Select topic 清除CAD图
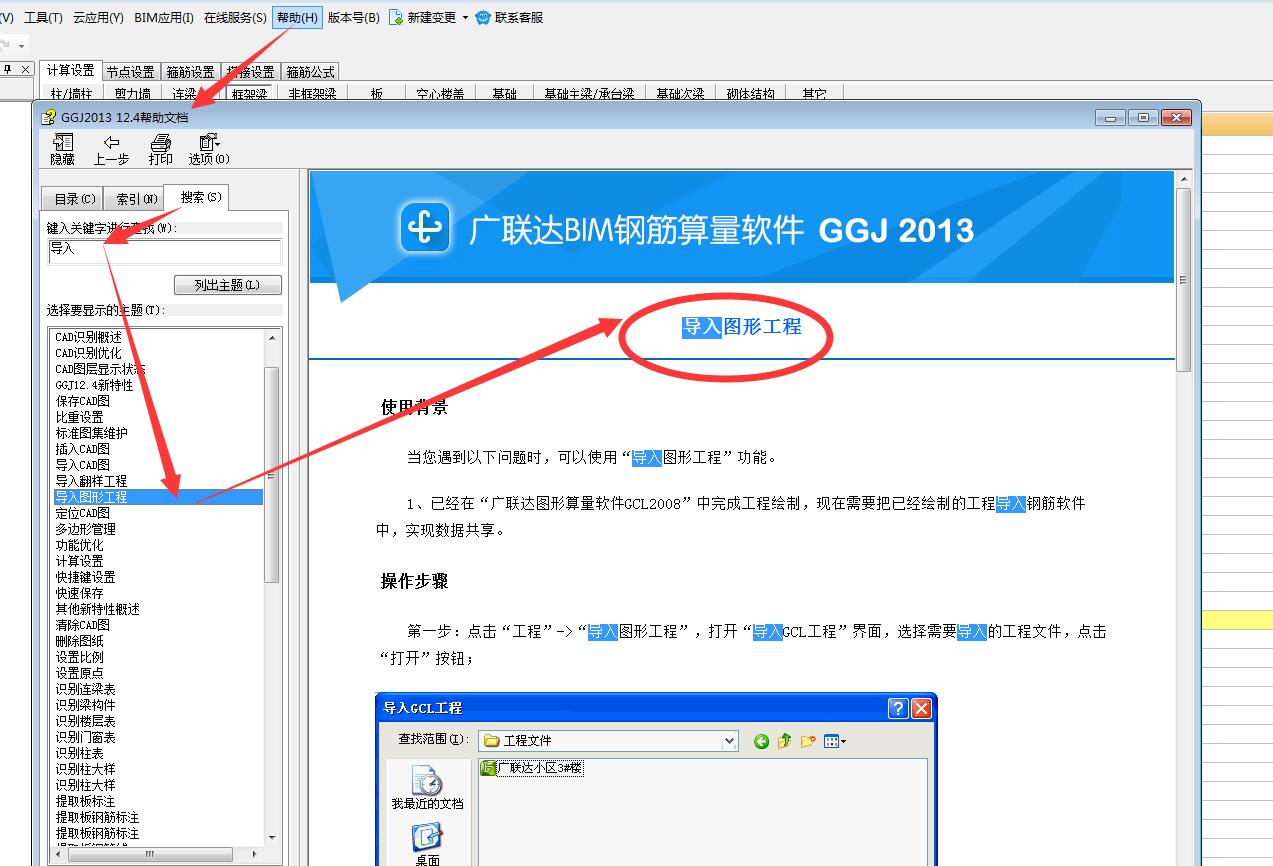Image resolution: width=1273 pixels, height=866 pixels. 82,625
